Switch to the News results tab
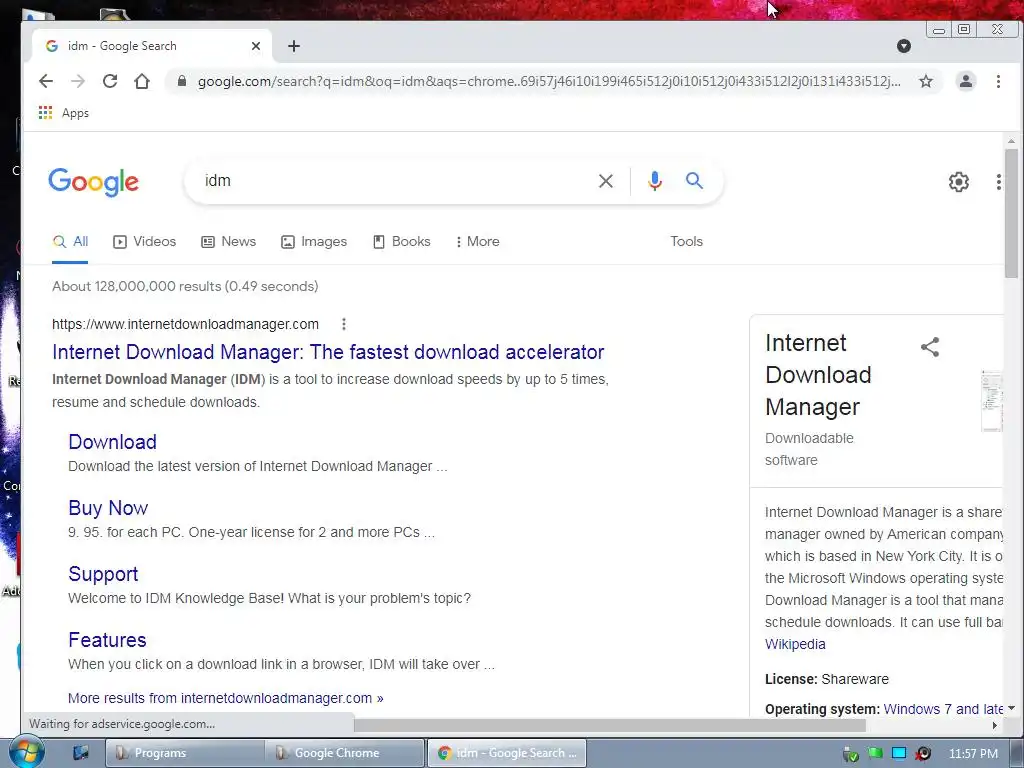1024x768 pixels. pos(229,242)
